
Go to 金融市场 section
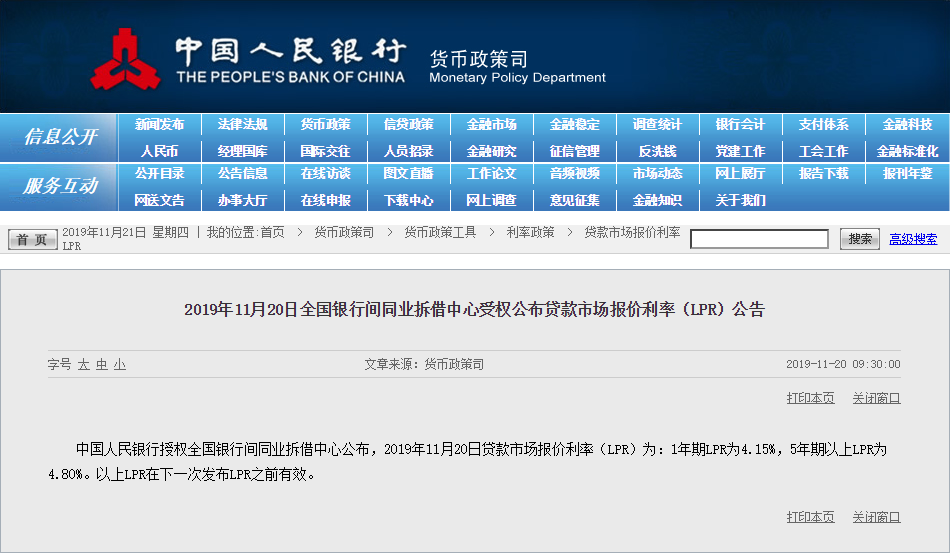pyautogui.click(x=491, y=125)
